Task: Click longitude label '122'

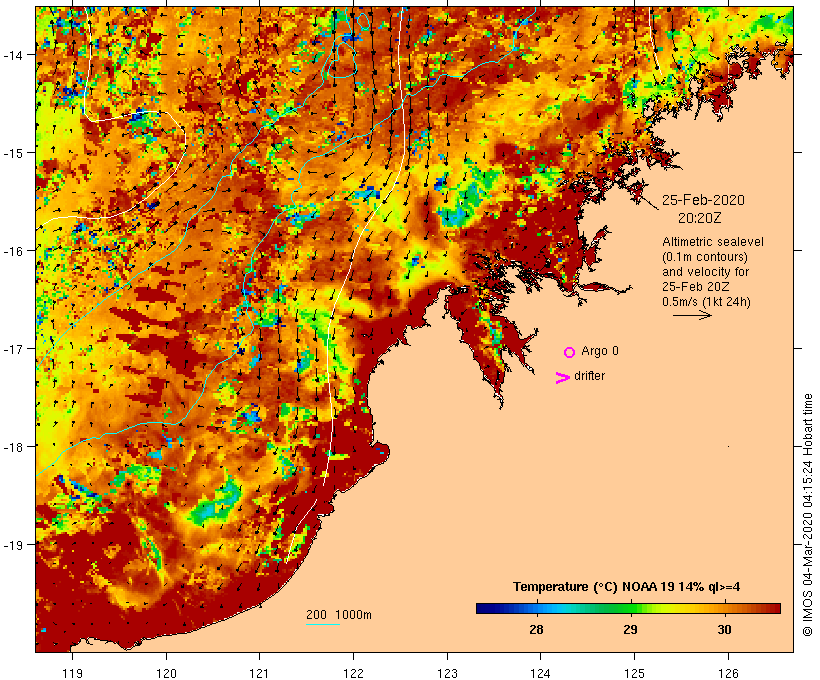Action: tap(354, 673)
